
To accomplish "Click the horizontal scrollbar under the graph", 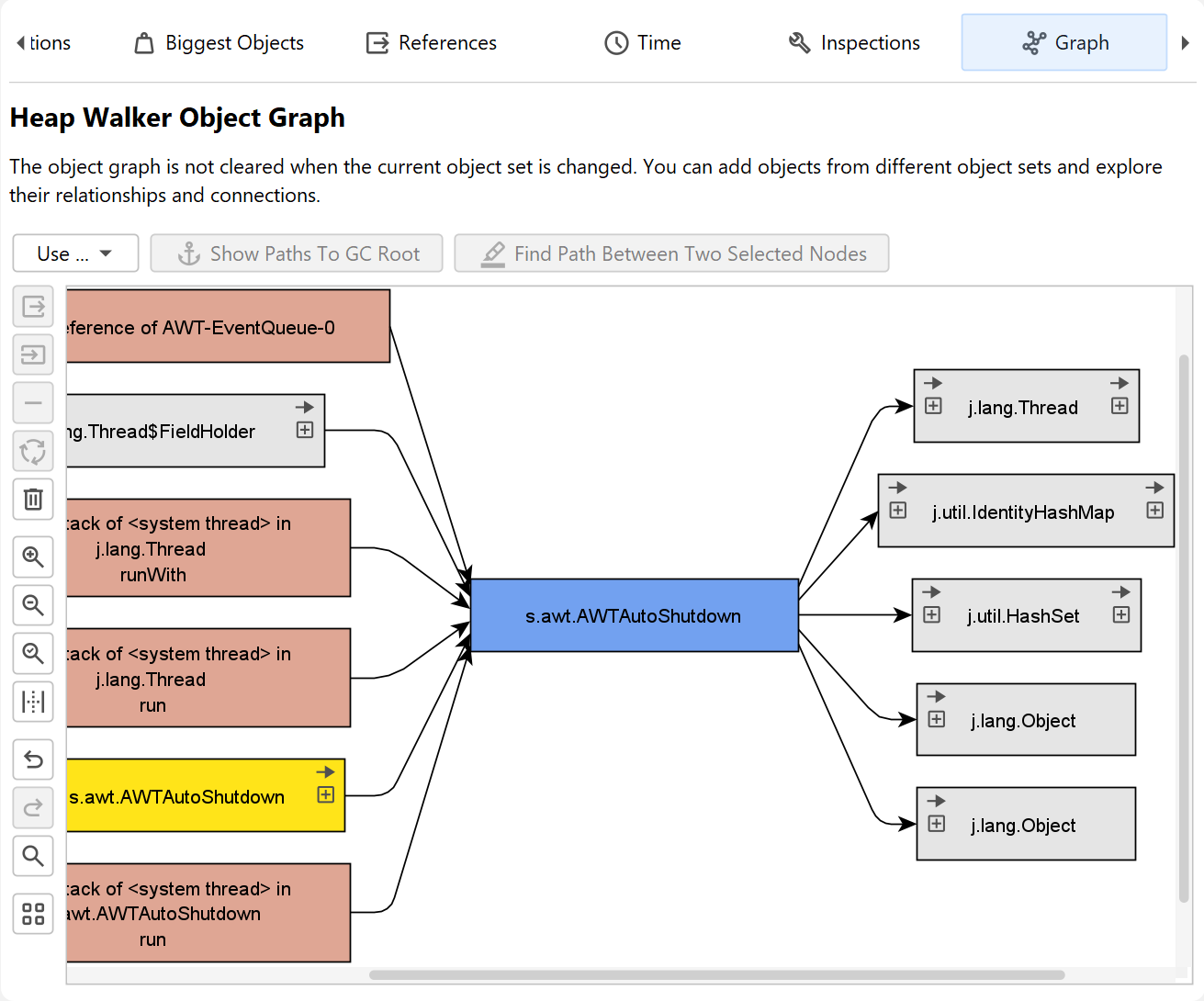I will 716,975.
